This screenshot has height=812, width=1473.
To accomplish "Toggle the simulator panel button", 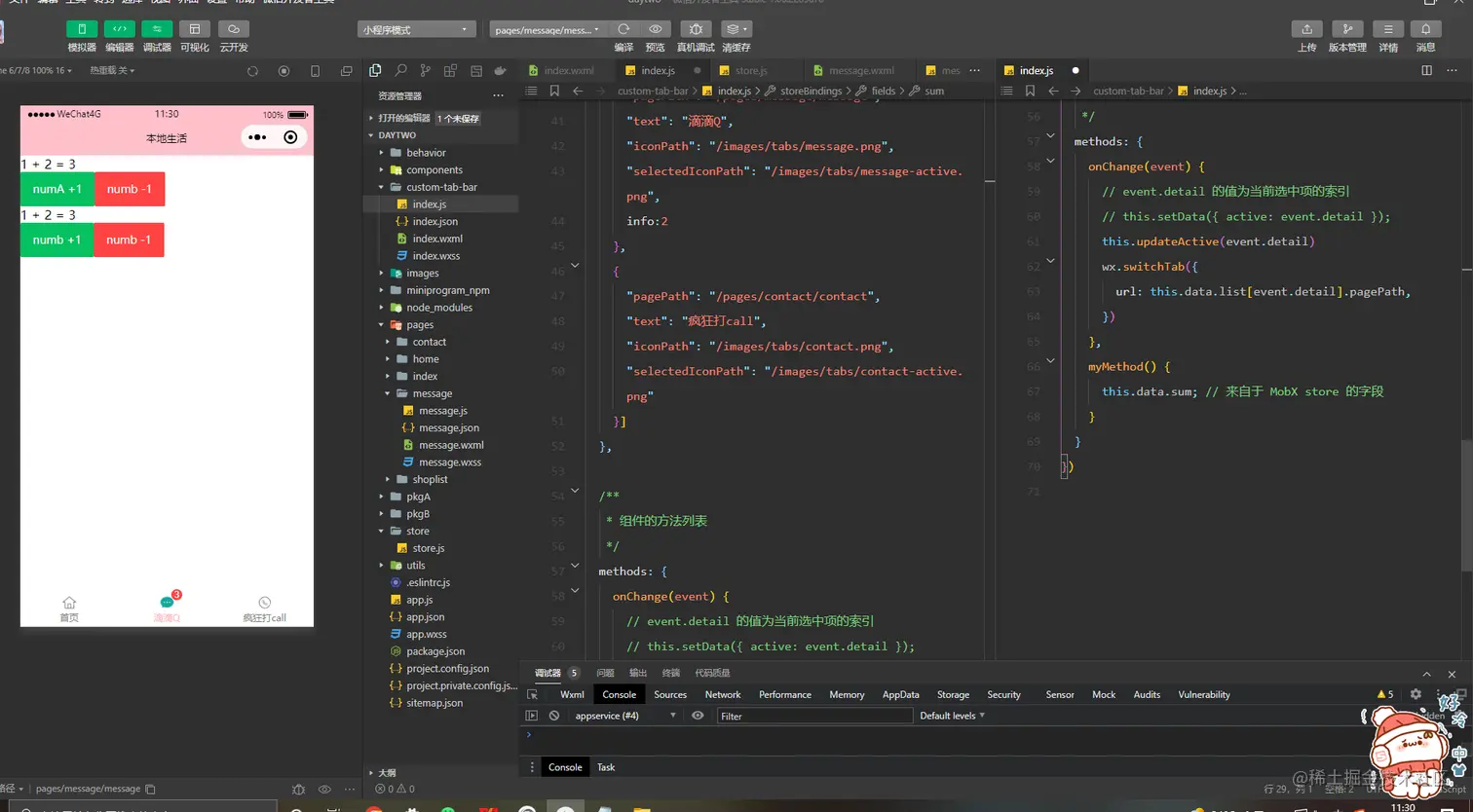I will pyautogui.click(x=82, y=29).
